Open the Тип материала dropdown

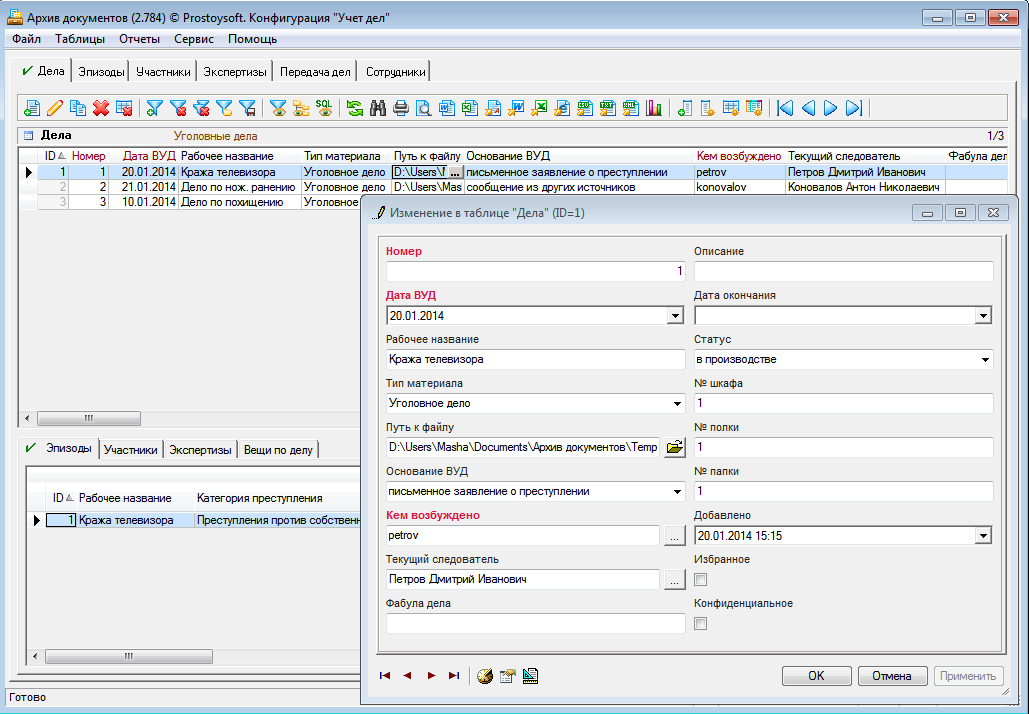(677, 404)
